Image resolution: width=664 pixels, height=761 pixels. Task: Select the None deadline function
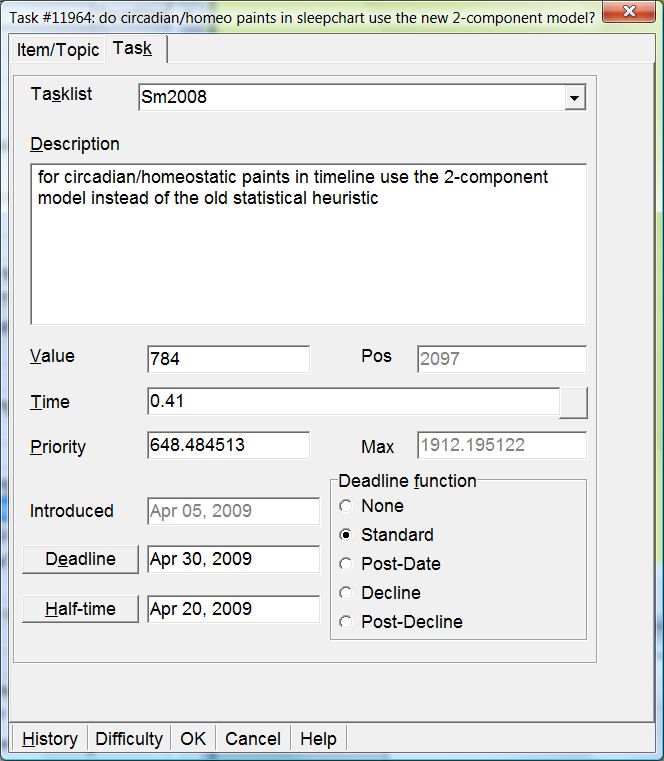click(x=346, y=506)
